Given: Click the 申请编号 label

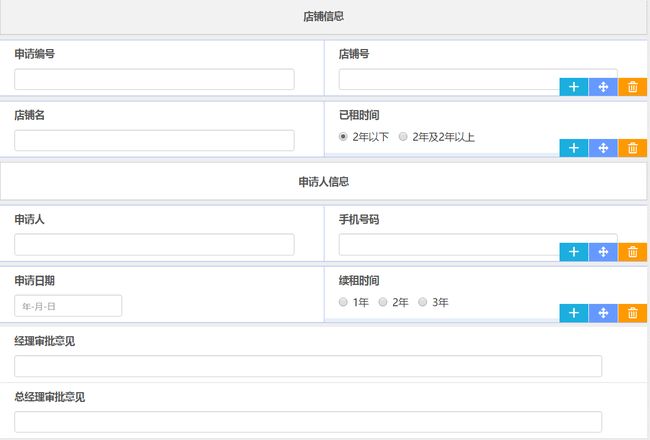Looking at the screenshot, I should 34,54.
